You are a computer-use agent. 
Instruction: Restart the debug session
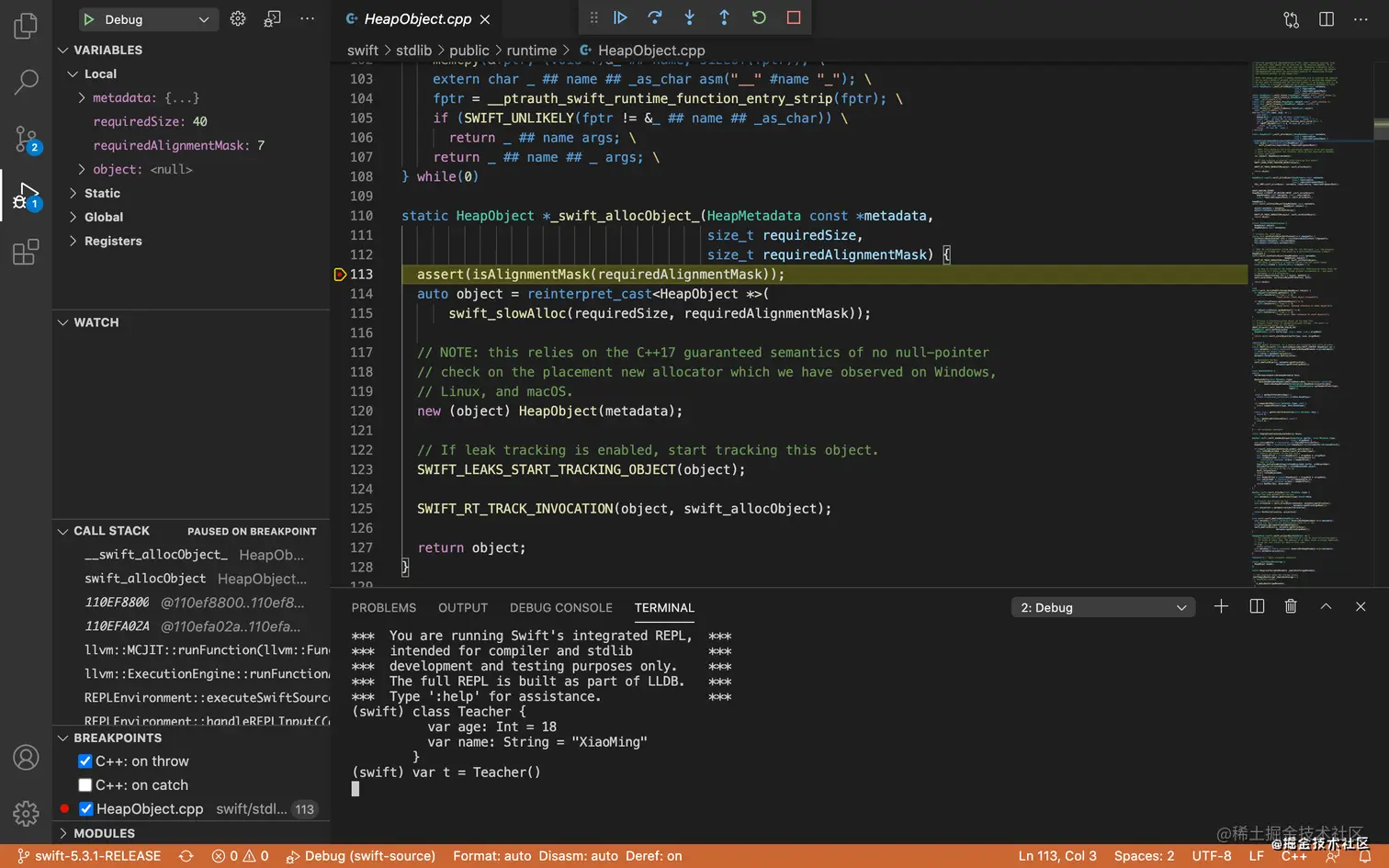click(759, 17)
